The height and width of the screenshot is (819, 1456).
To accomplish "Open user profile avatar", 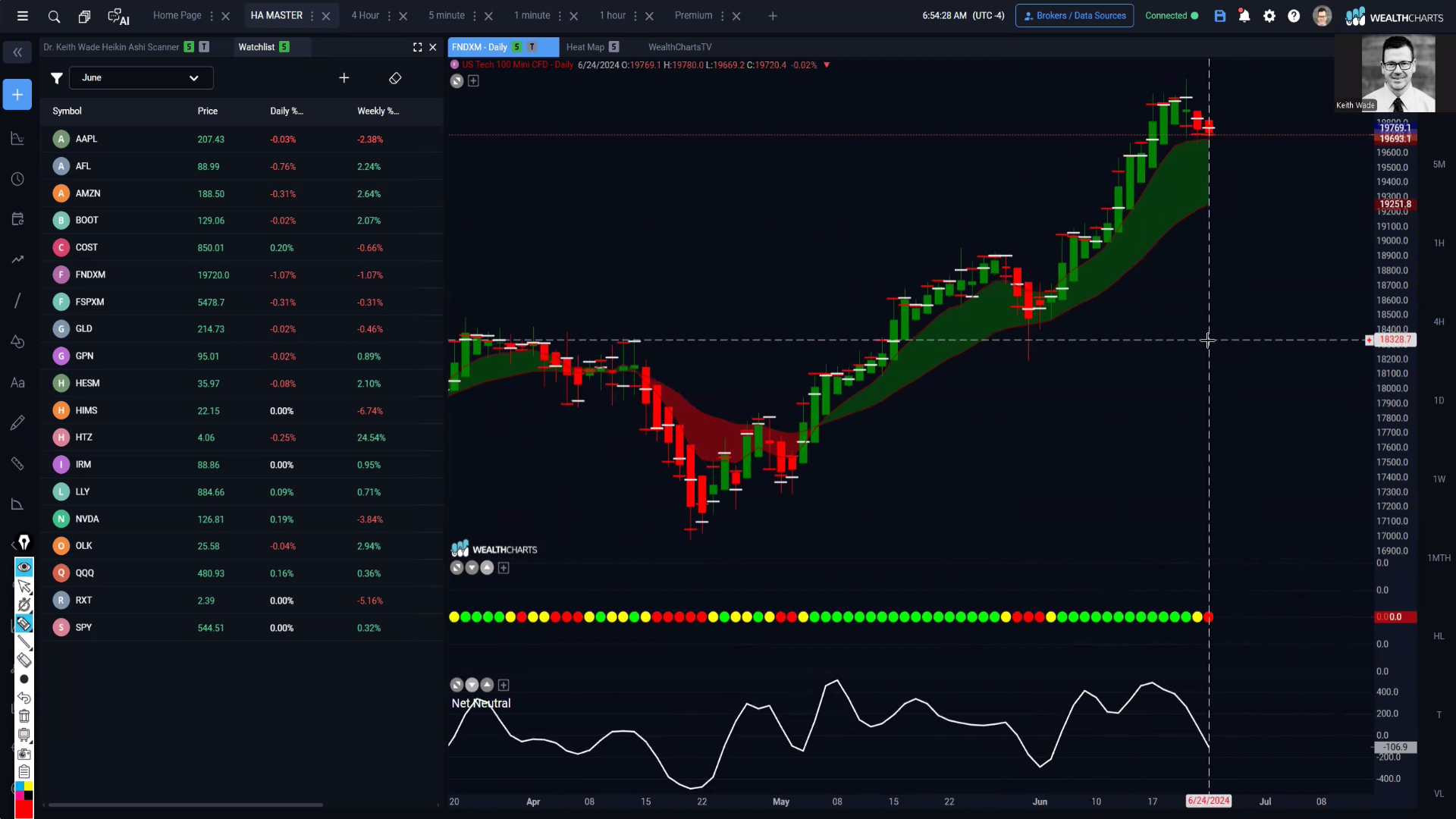I will click(x=1322, y=16).
